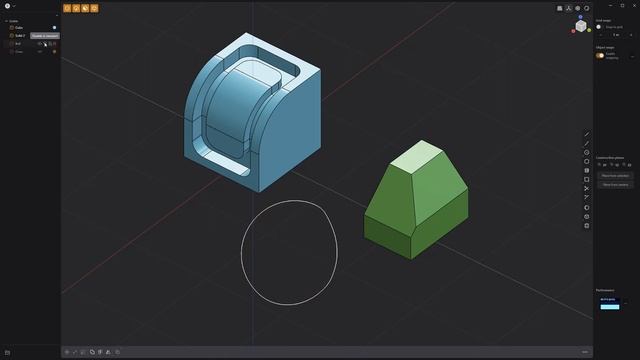Click the grid icon in viewport header

[x=560, y=8]
